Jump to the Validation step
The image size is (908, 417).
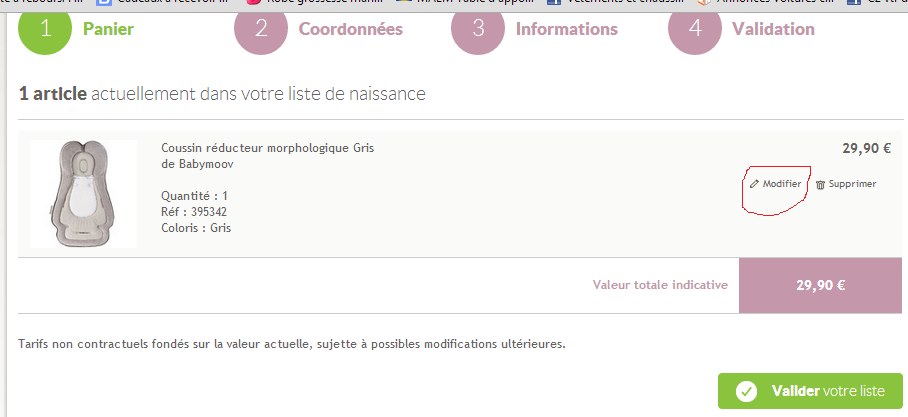773,29
